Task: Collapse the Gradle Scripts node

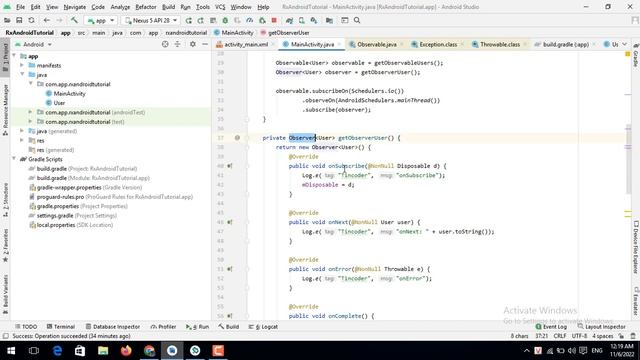Action: [x=14, y=159]
